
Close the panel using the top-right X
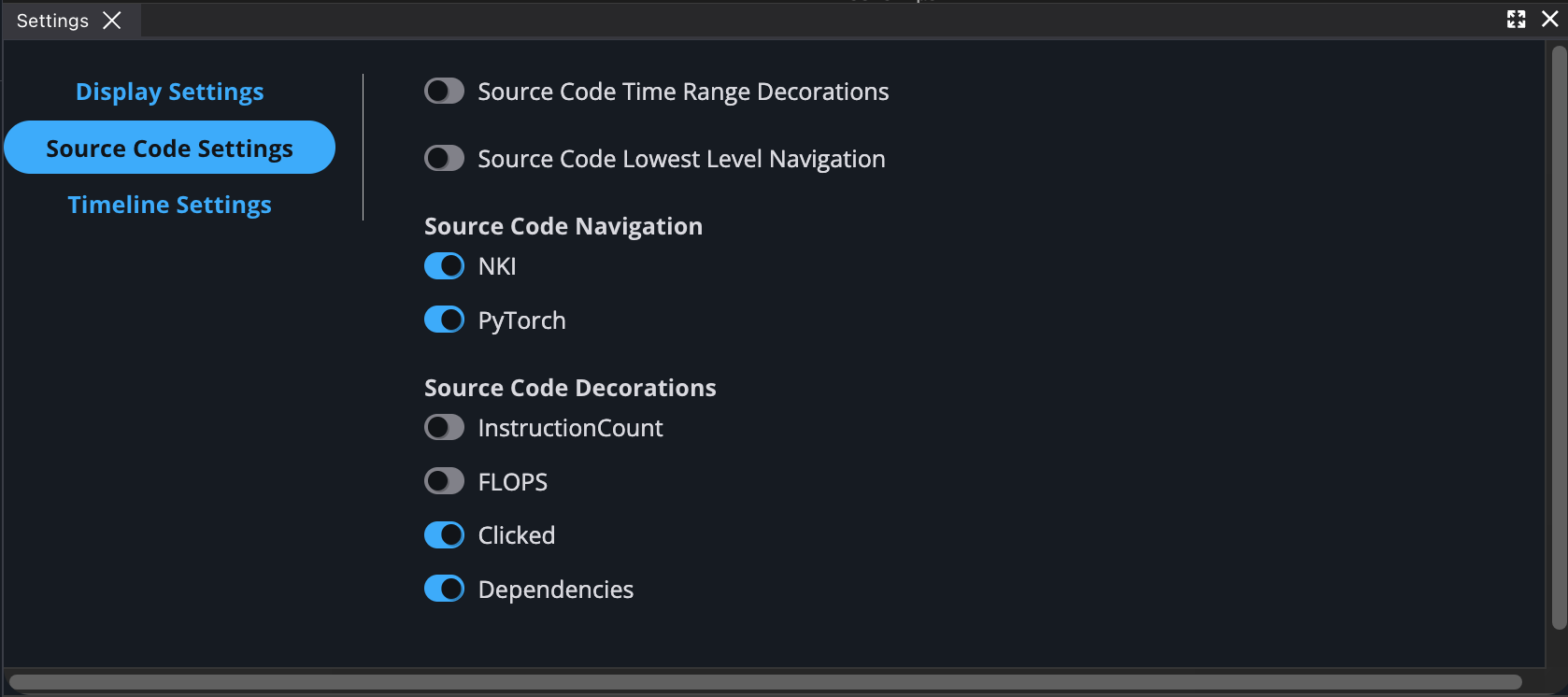1549,20
